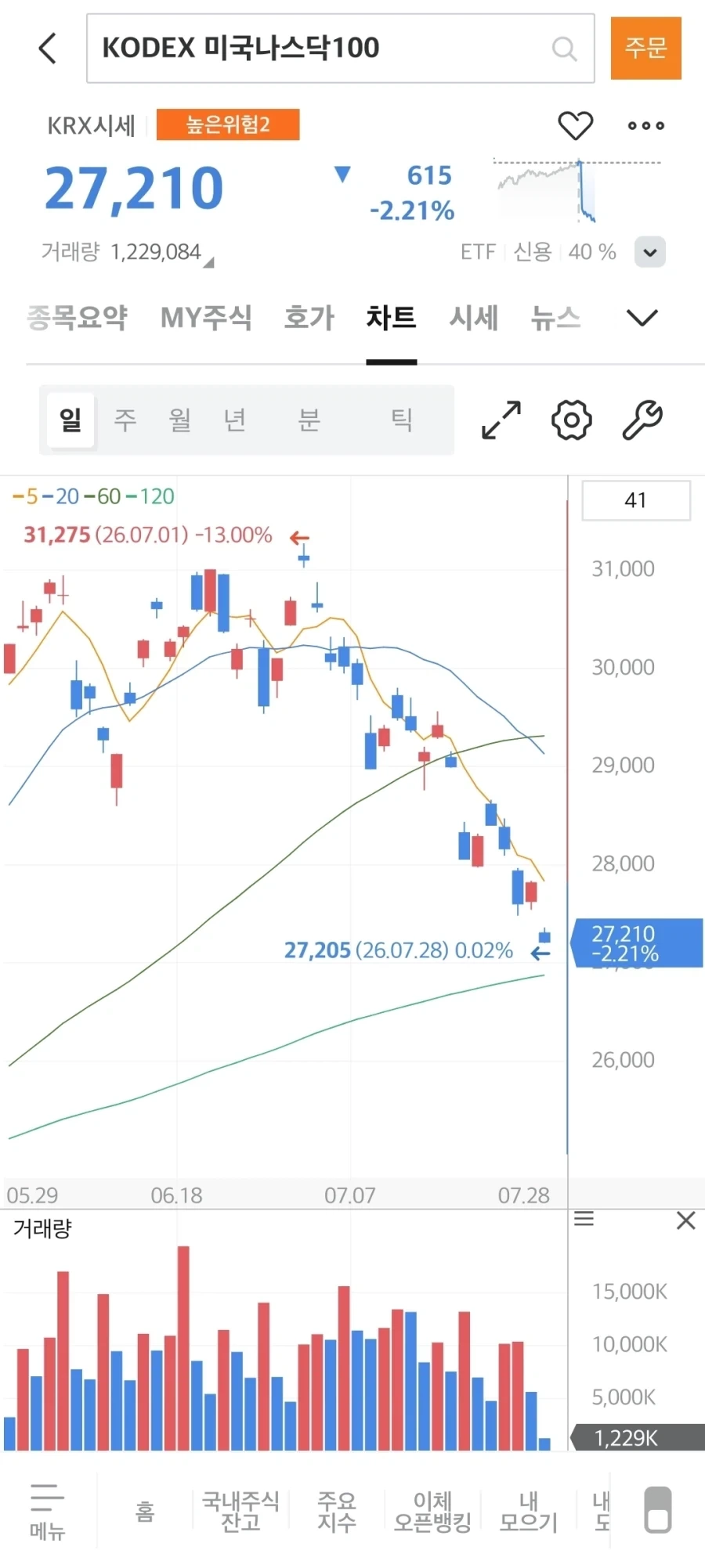Expand the volume detail triangle by 1,229,084
The image size is (705, 1568).
tap(208, 263)
